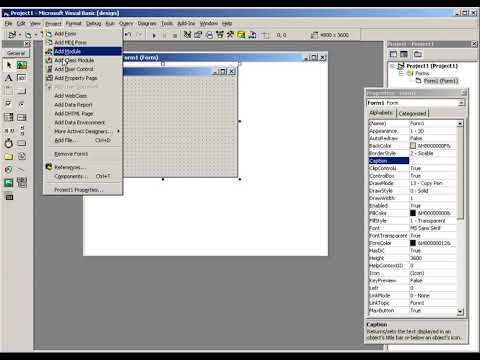
Task: Open the Data View Window toolbar icon
Action: tap(241, 35)
